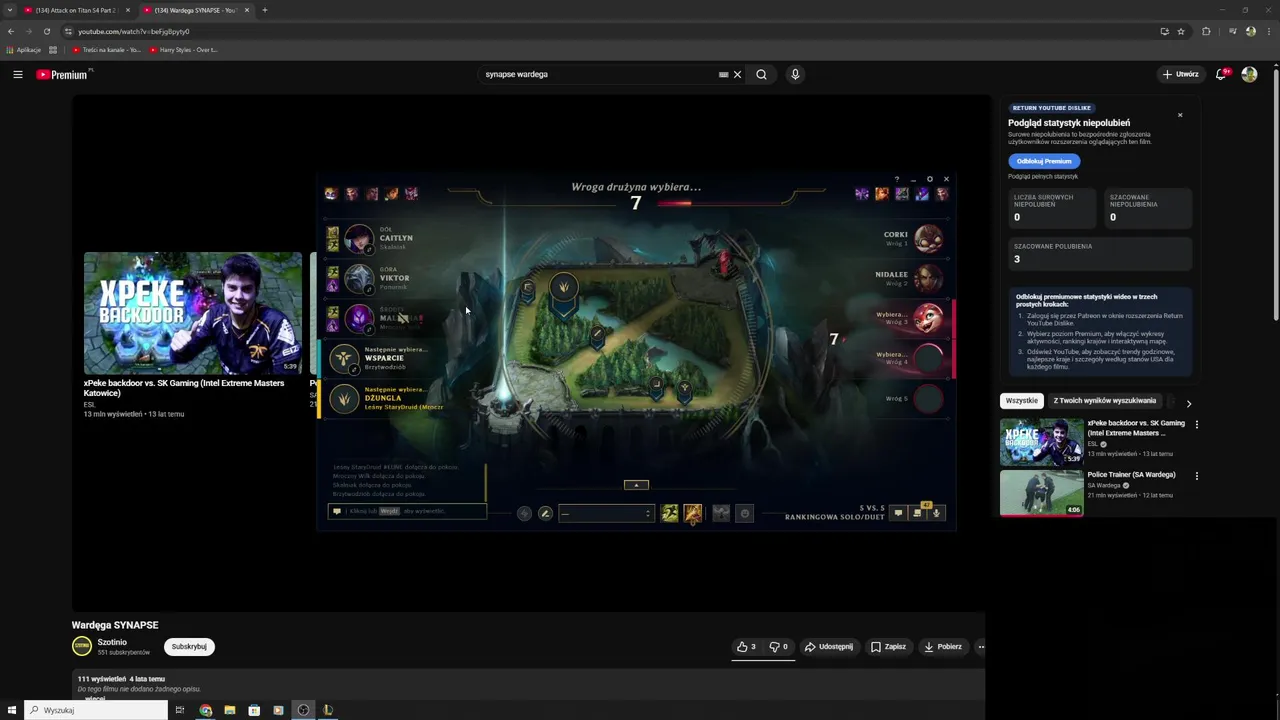Open options for xPeke backdoor sidebar video

pyautogui.click(x=1196, y=424)
